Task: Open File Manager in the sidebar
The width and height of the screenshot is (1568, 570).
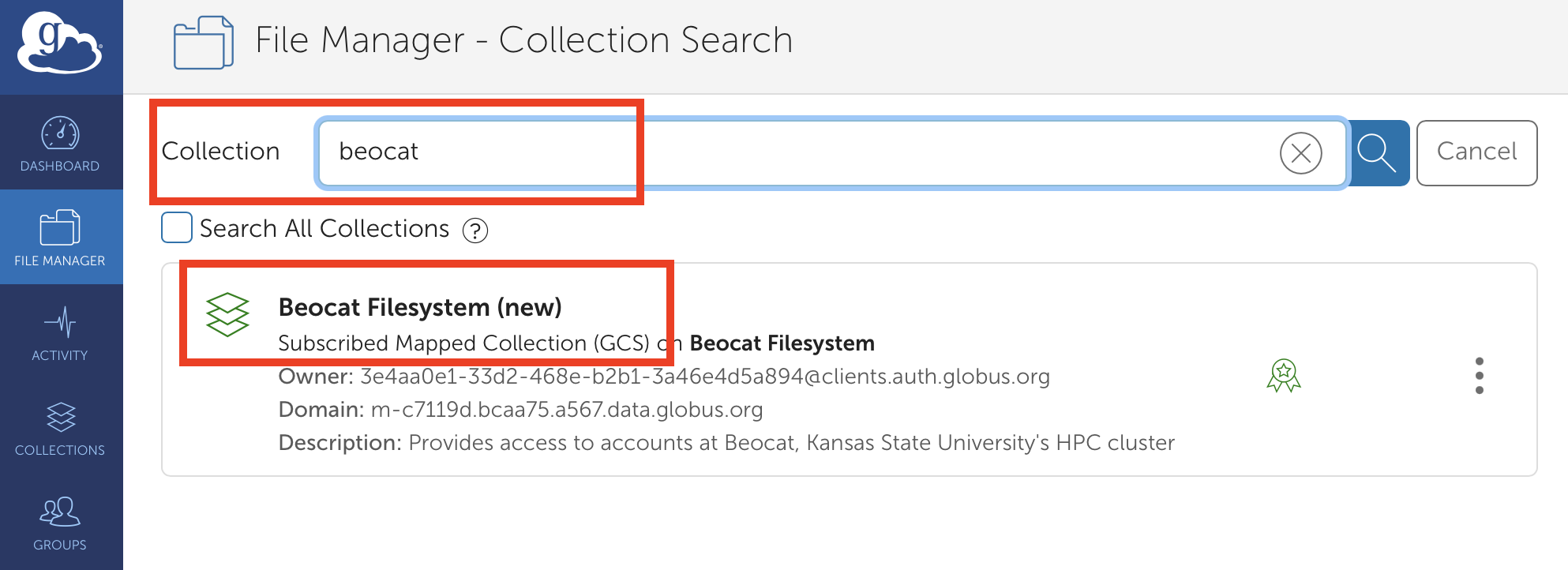Action: (60, 238)
